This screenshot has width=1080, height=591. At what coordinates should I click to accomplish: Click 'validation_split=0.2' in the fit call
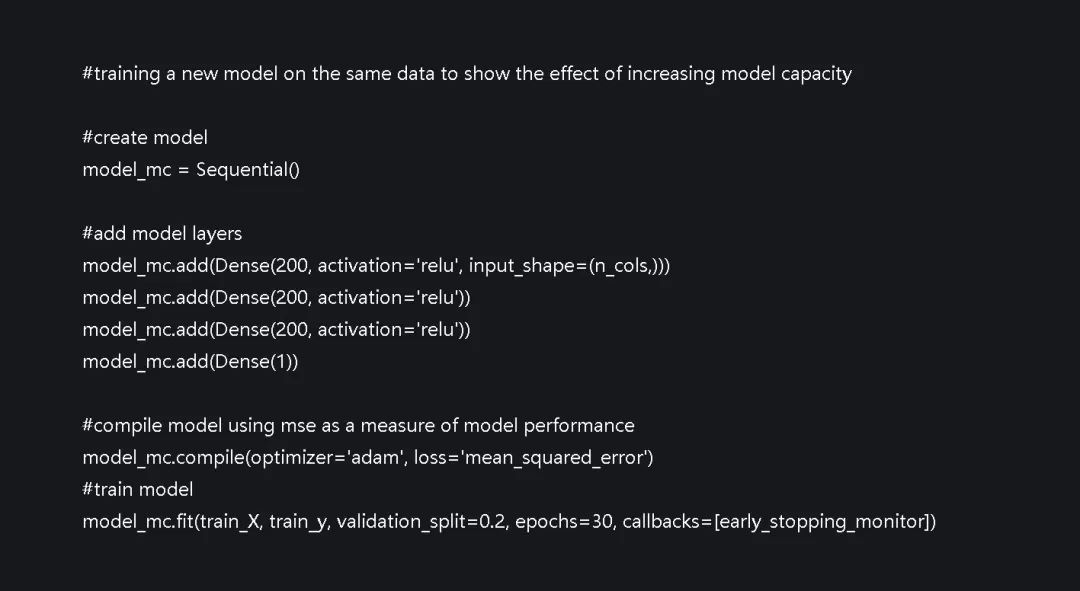coord(420,522)
